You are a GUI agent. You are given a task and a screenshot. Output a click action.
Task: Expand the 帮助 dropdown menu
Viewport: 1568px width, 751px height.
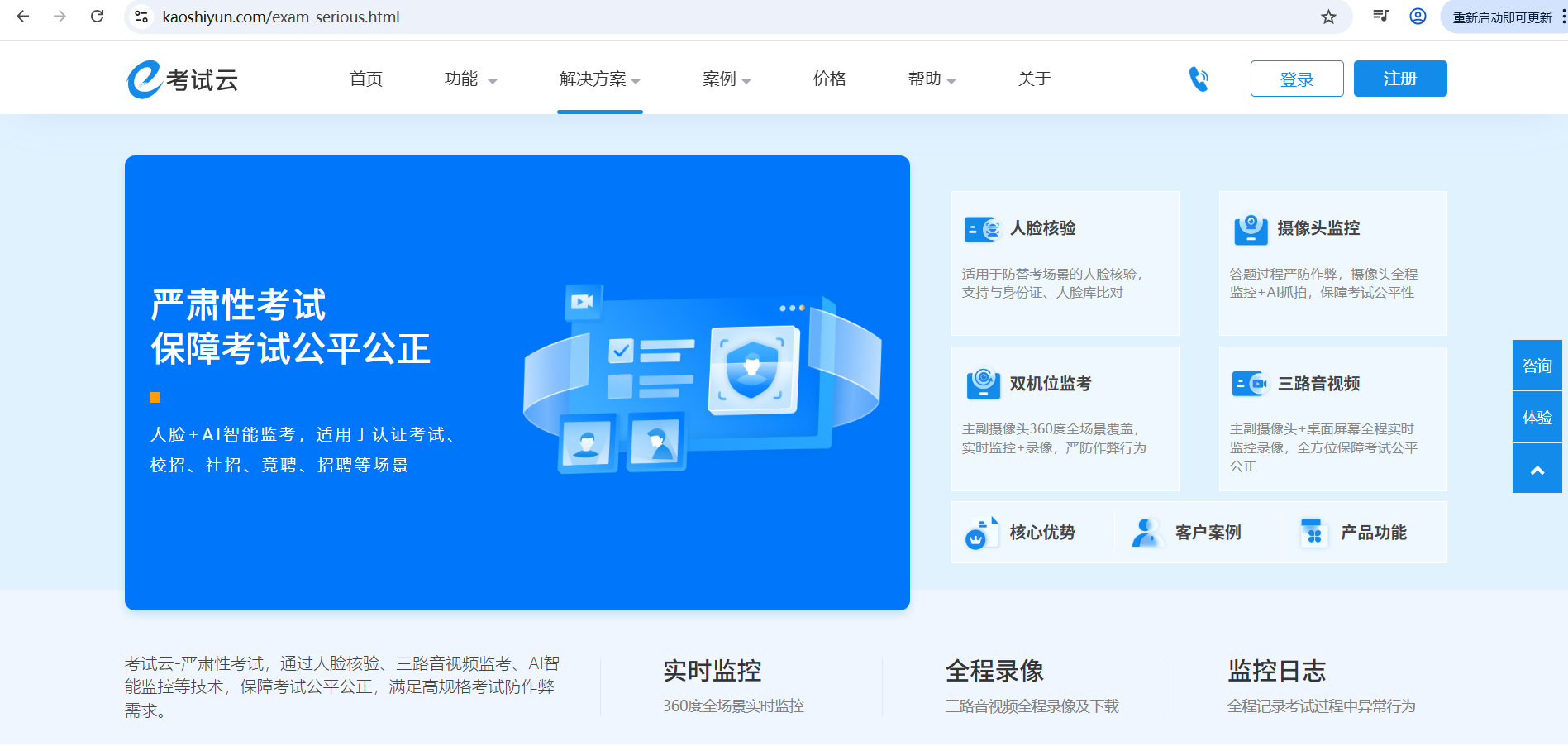(x=932, y=79)
